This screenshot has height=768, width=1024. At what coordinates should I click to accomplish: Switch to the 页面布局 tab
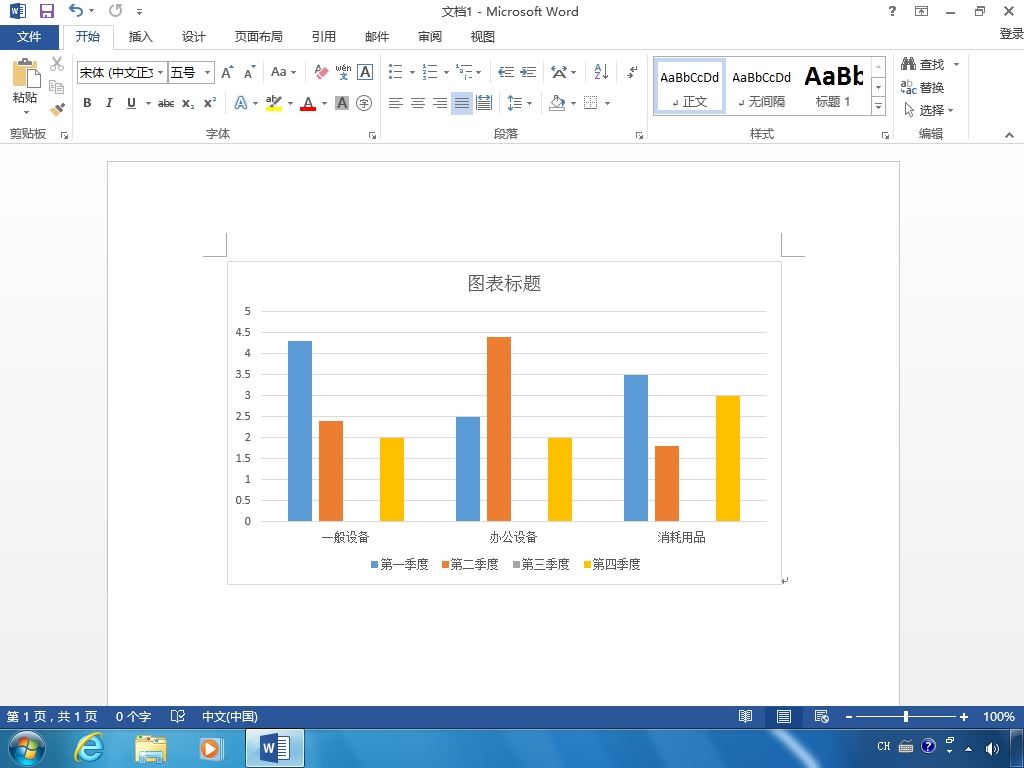(x=259, y=37)
